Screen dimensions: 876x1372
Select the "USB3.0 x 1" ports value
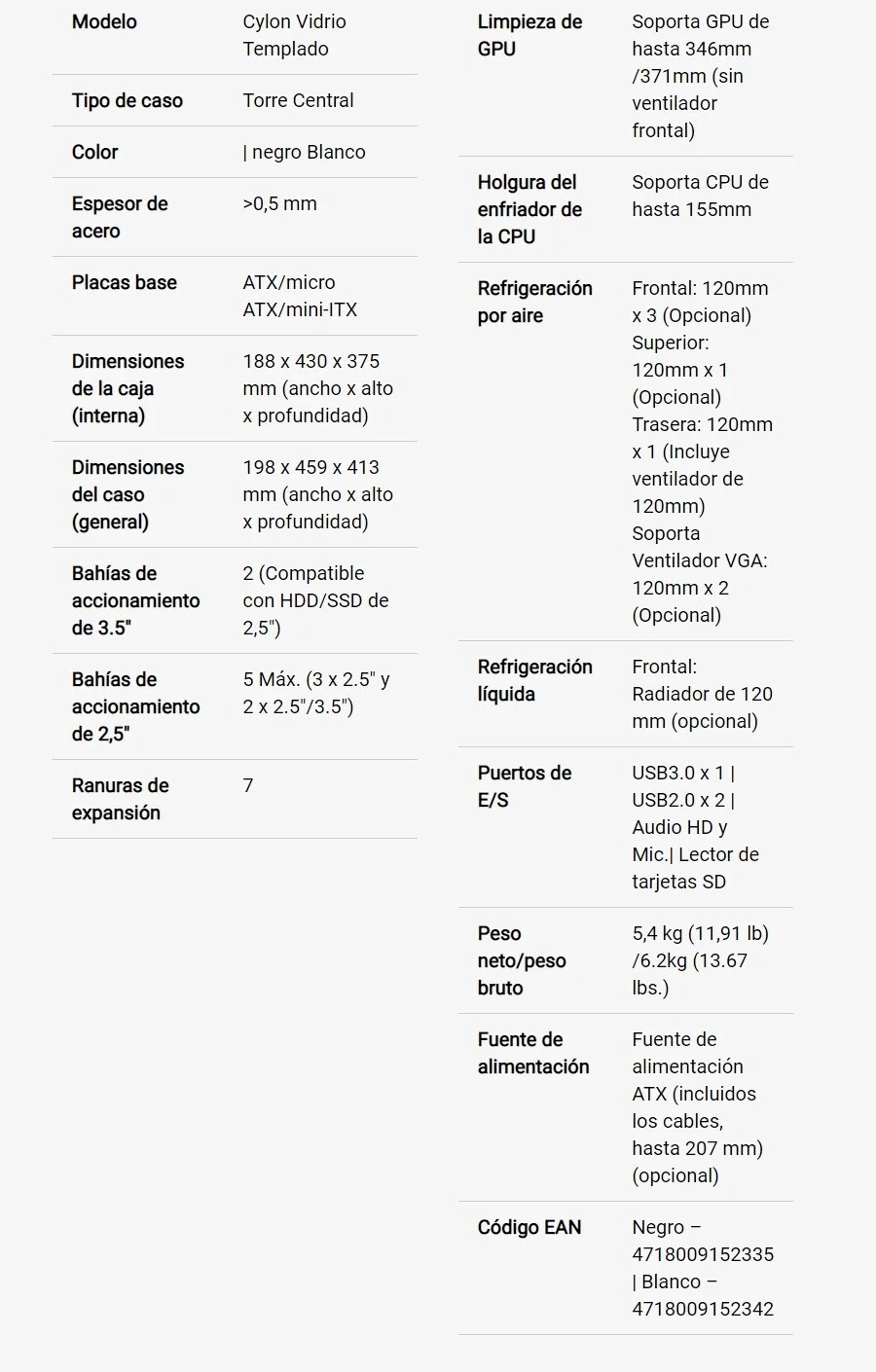(682, 773)
